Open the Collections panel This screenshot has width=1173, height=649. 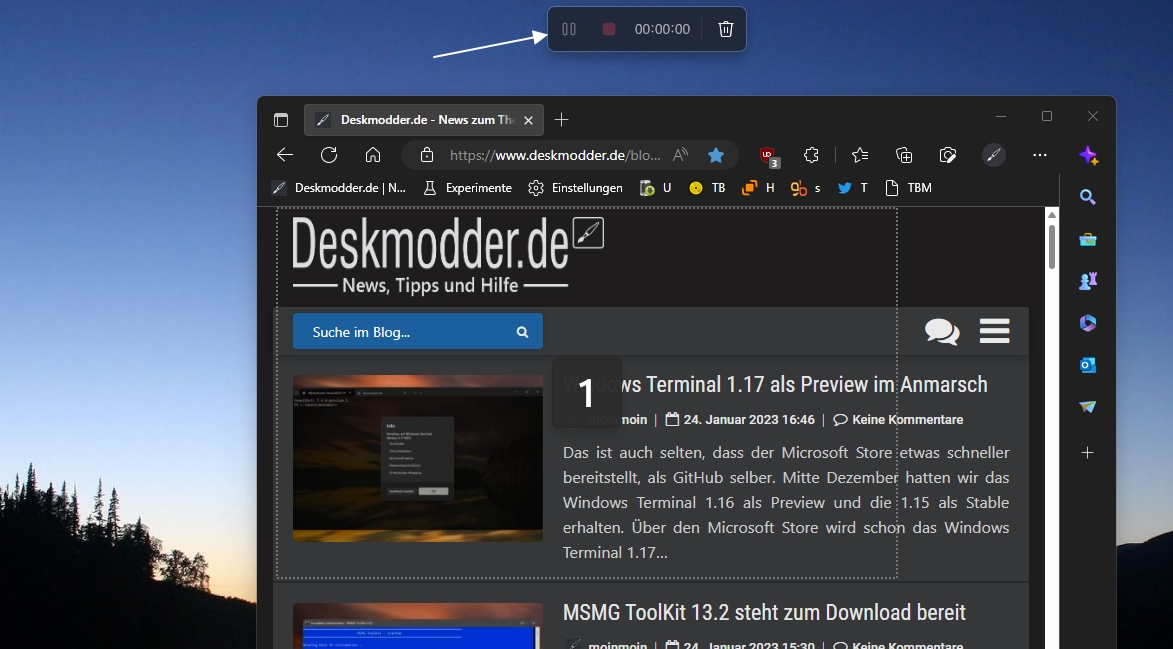pyautogui.click(x=904, y=155)
